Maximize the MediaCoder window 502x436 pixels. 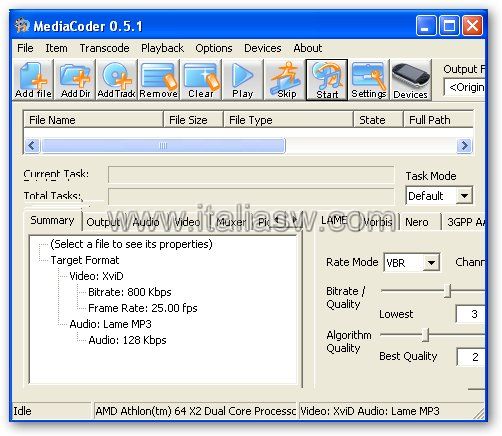coord(449,25)
